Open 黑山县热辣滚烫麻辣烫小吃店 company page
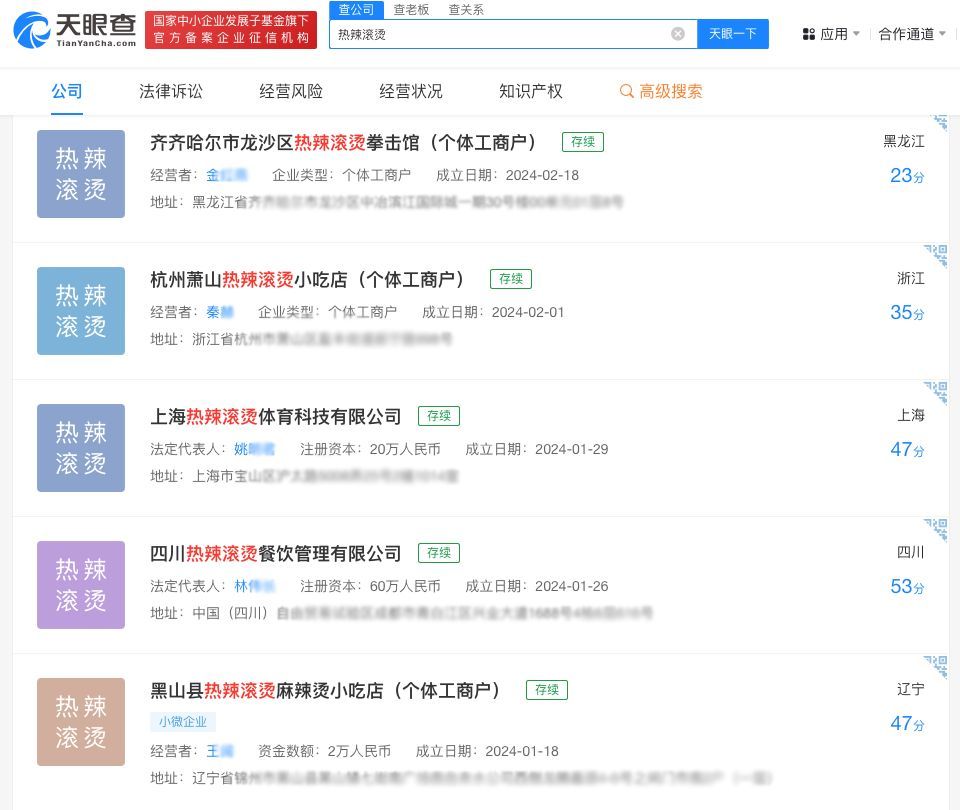The height and width of the screenshot is (810, 960). (x=326, y=691)
